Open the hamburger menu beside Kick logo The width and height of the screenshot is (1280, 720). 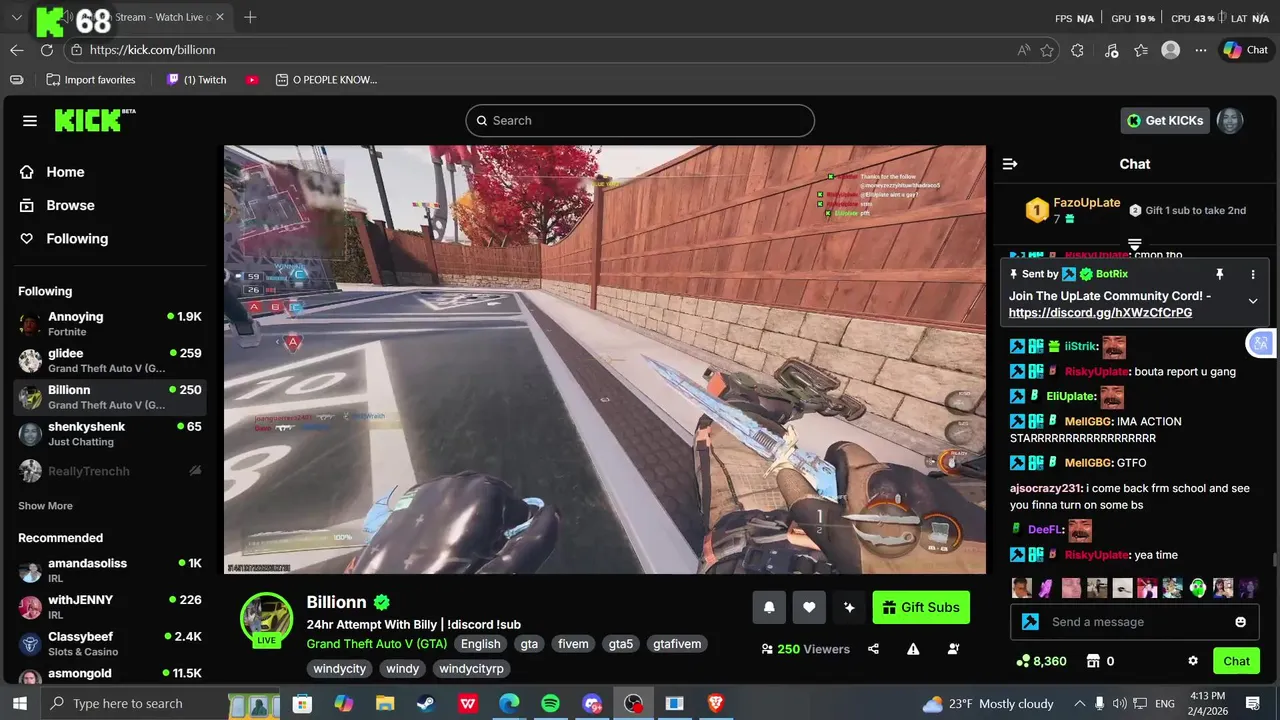click(x=30, y=121)
